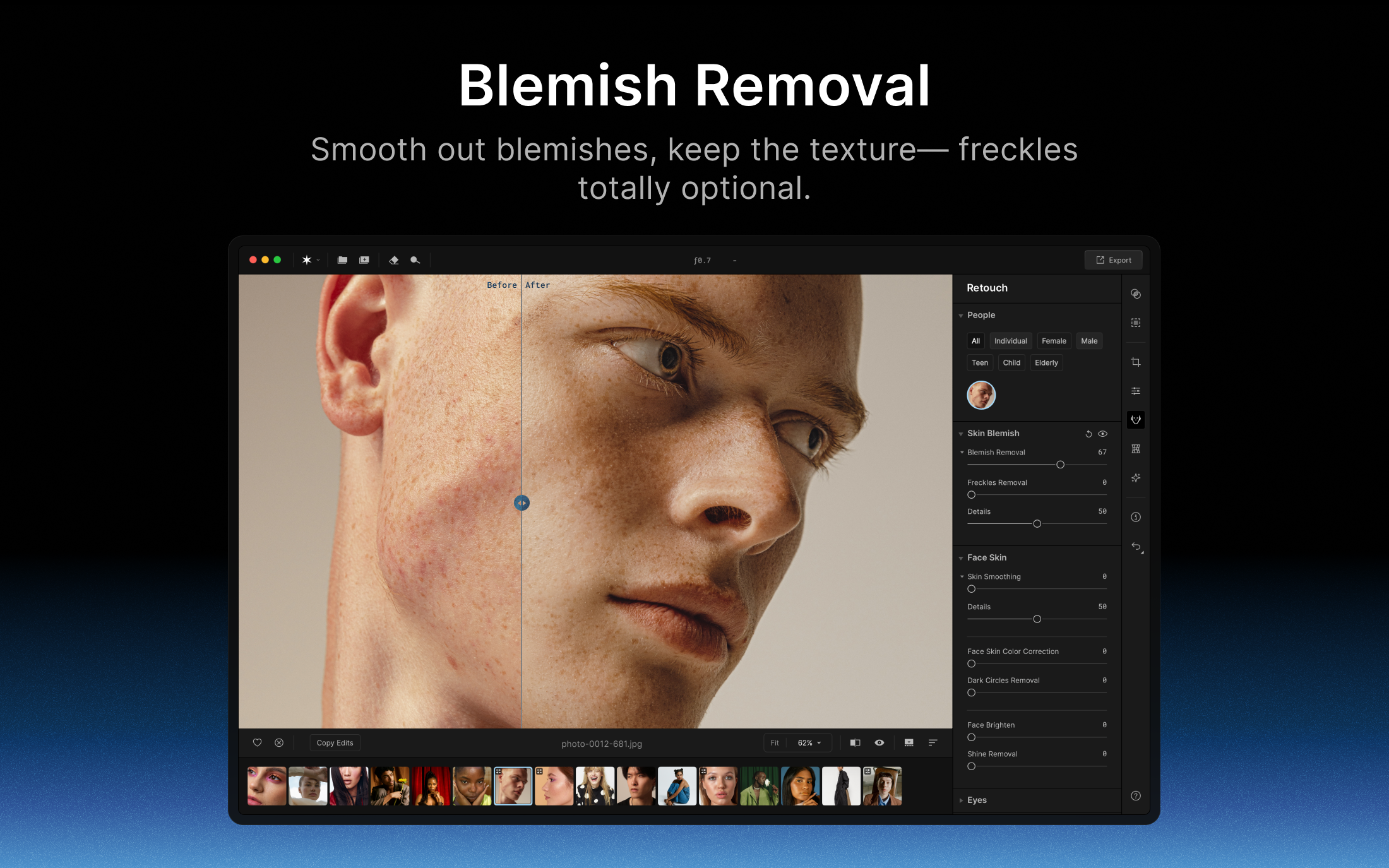The height and width of the screenshot is (868, 1389).
Task: Reset Skin Blemish settings with reset arrow
Action: [x=1088, y=434]
